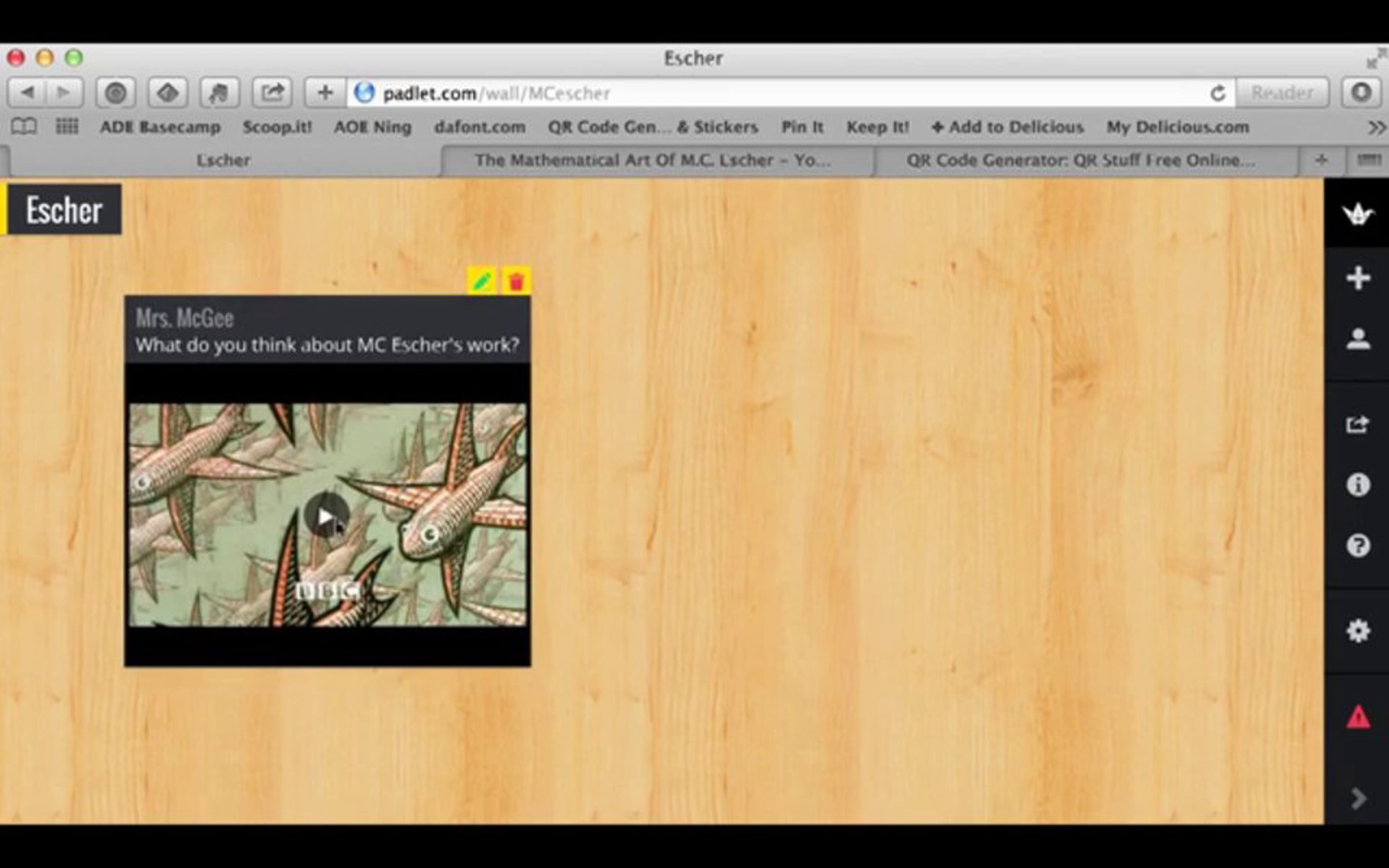Open the info icon in sidebar

click(x=1358, y=485)
